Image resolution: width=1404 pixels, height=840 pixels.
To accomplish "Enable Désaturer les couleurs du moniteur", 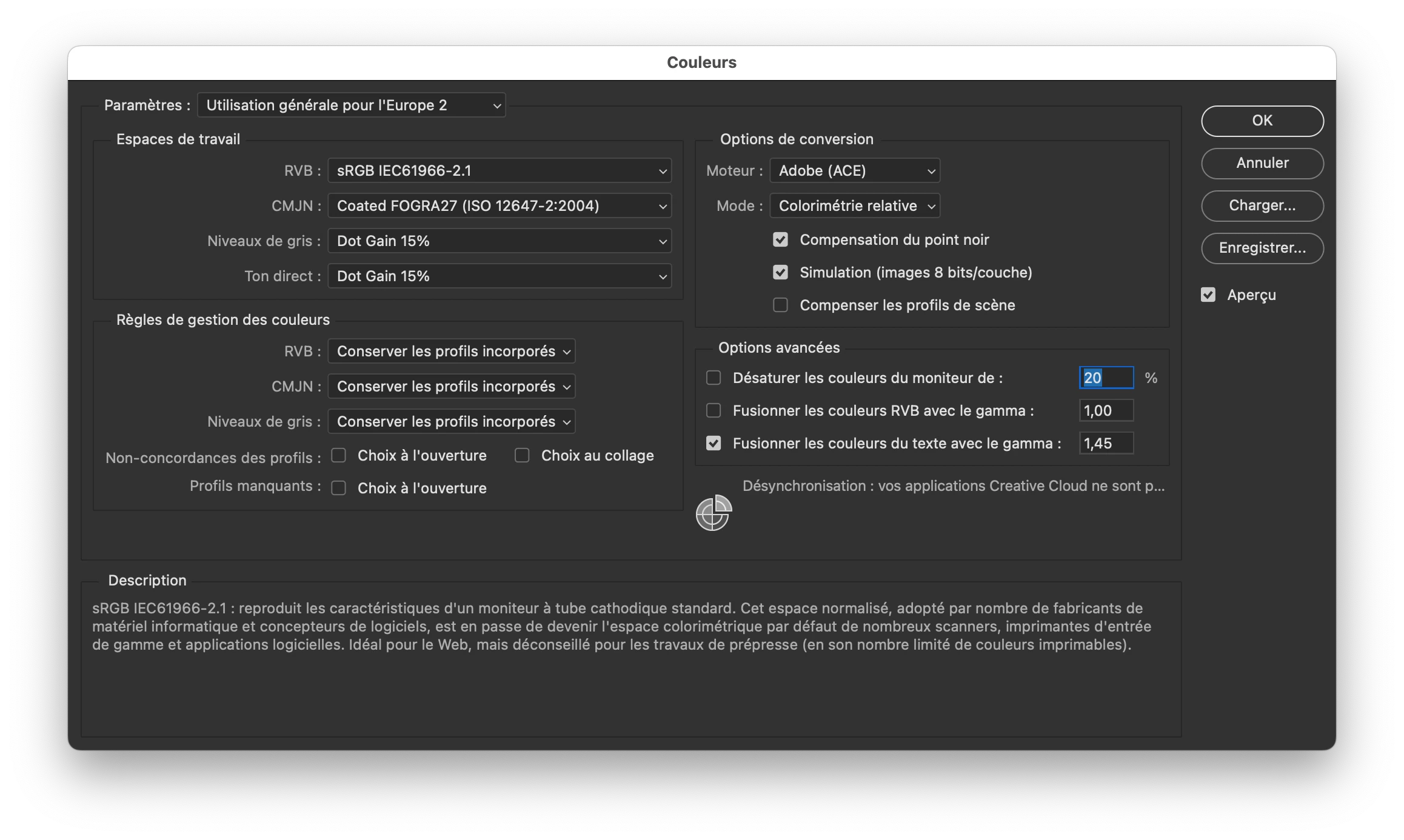I will (714, 378).
